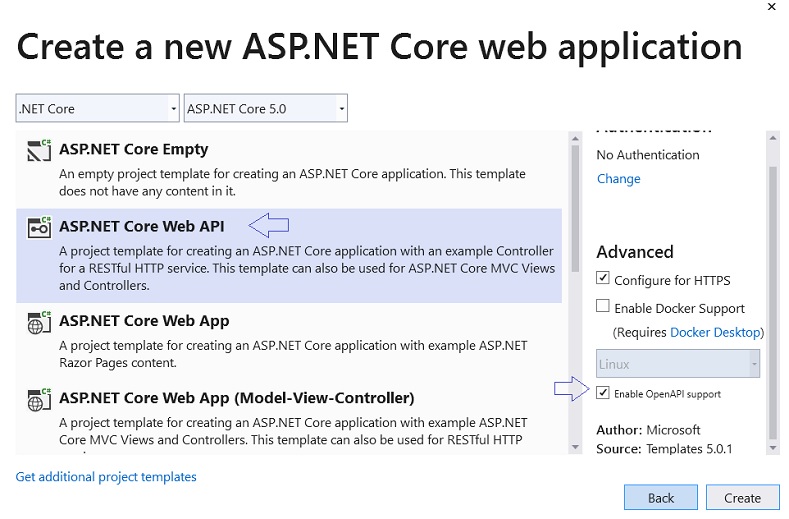Screen dimensions: 789x519
Task: Open the Docker Desktop link
Action: click(x=715, y=332)
